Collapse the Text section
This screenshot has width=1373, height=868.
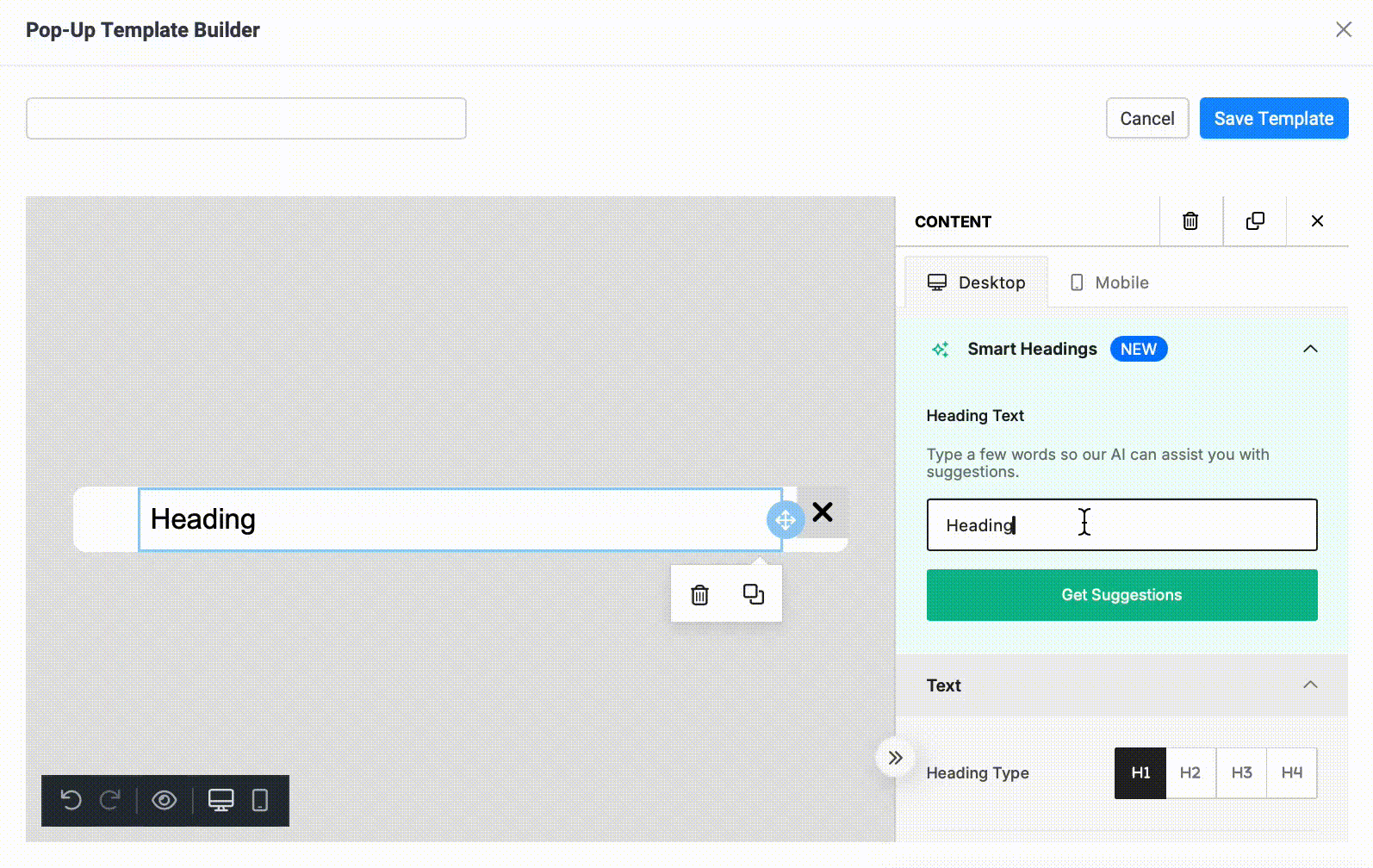(1310, 685)
